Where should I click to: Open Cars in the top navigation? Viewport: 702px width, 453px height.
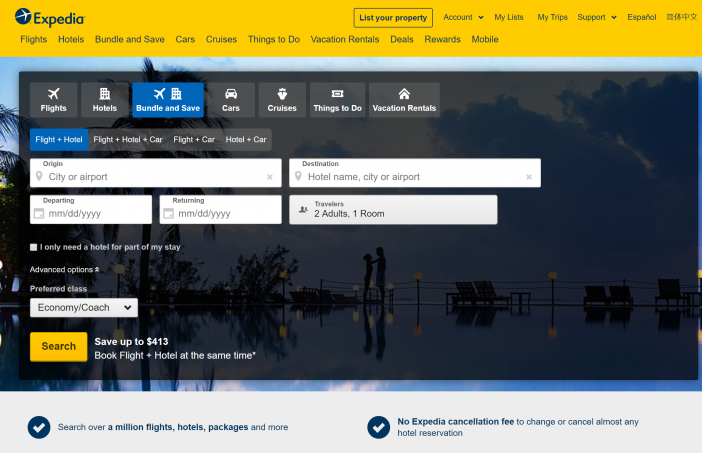coord(185,39)
